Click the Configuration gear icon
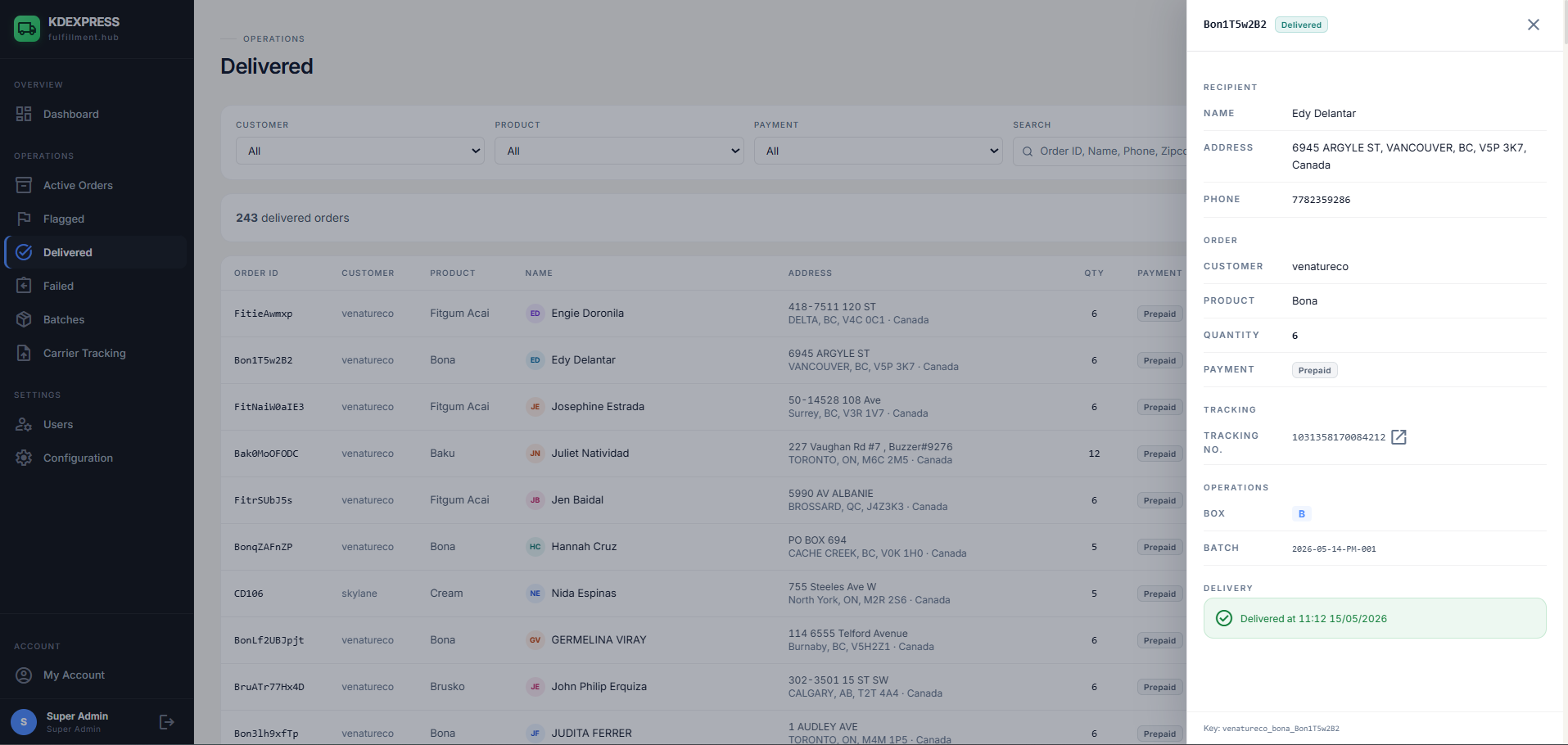This screenshot has width=1568, height=745. (x=24, y=458)
